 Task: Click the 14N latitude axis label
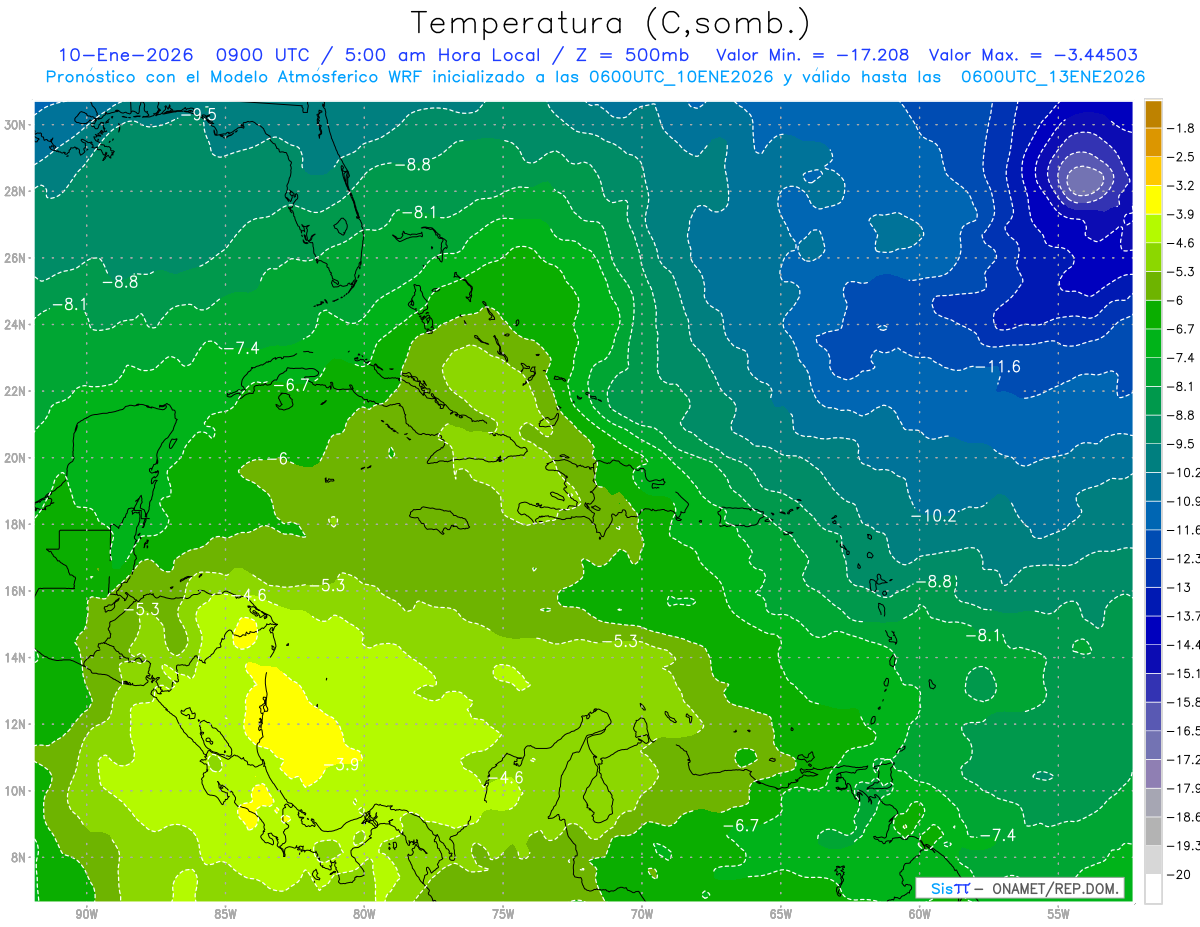click(x=16, y=657)
